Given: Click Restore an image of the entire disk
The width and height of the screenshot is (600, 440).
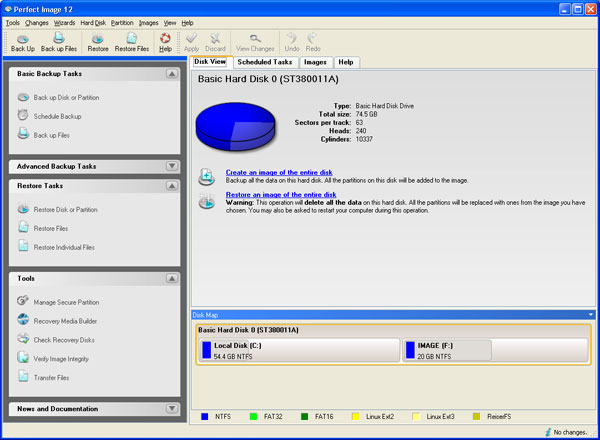Looking at the screenshot, I should 281,194.
